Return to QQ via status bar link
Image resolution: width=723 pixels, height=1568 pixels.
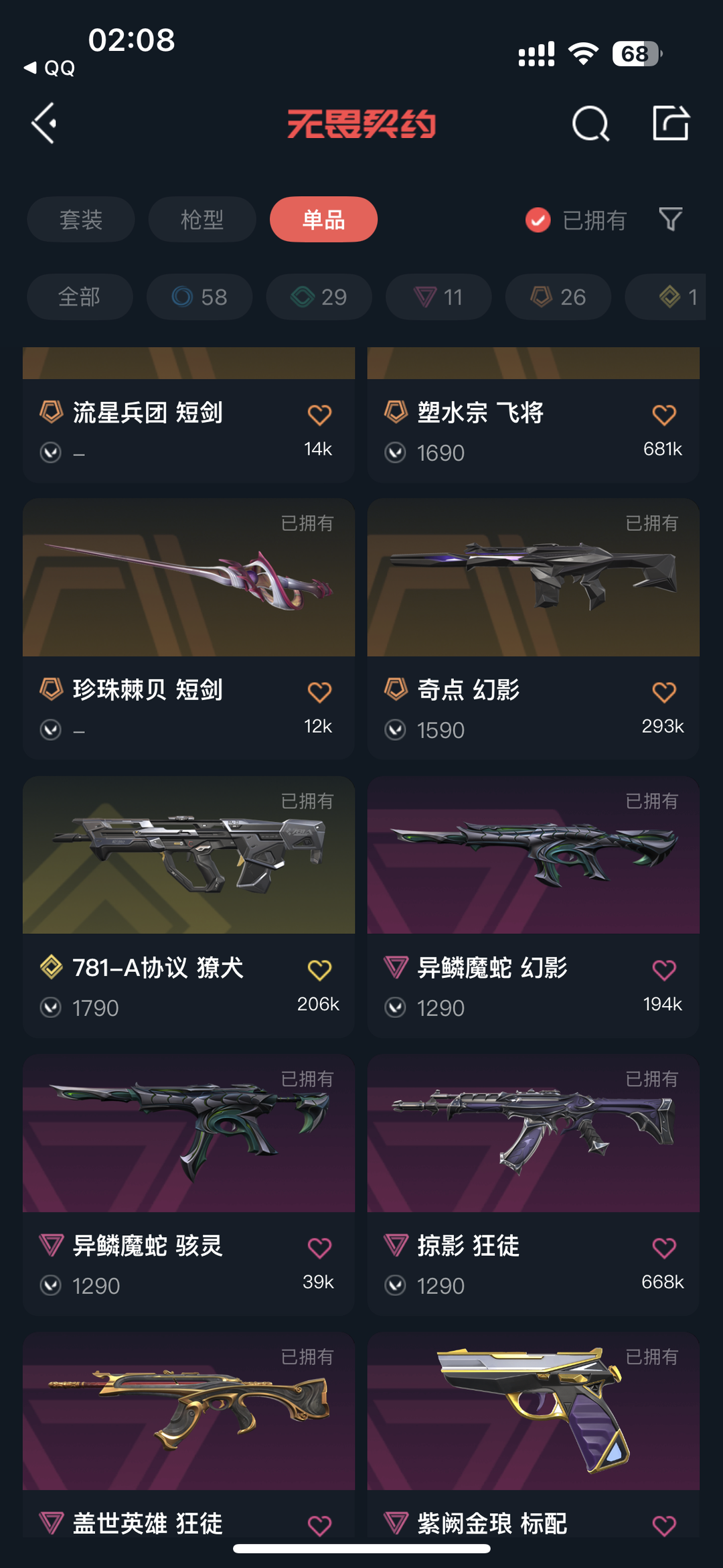50,68
